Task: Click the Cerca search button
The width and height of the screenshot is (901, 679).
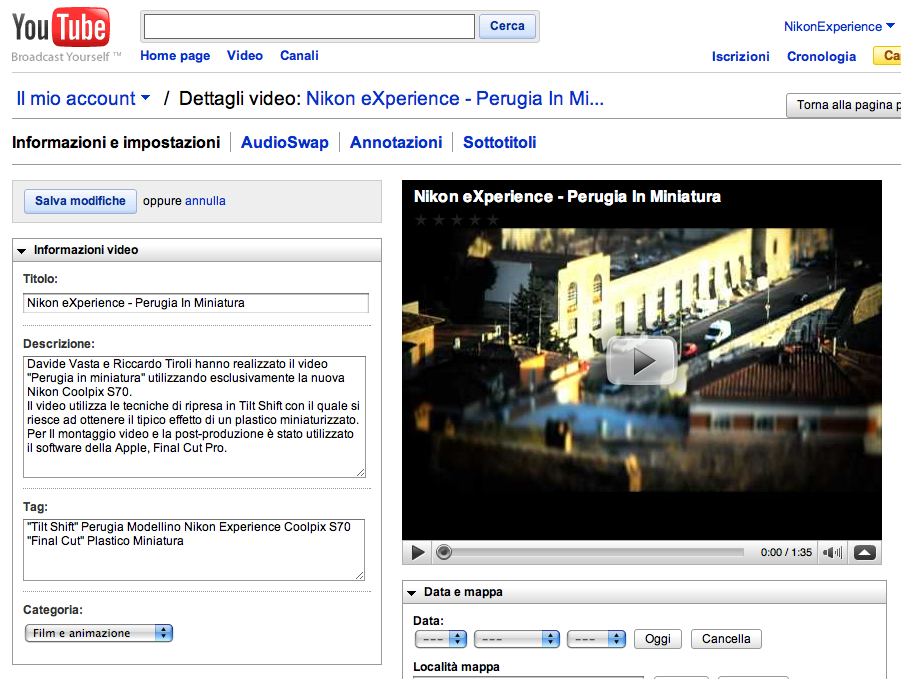Action: click(x=507, y=26)
